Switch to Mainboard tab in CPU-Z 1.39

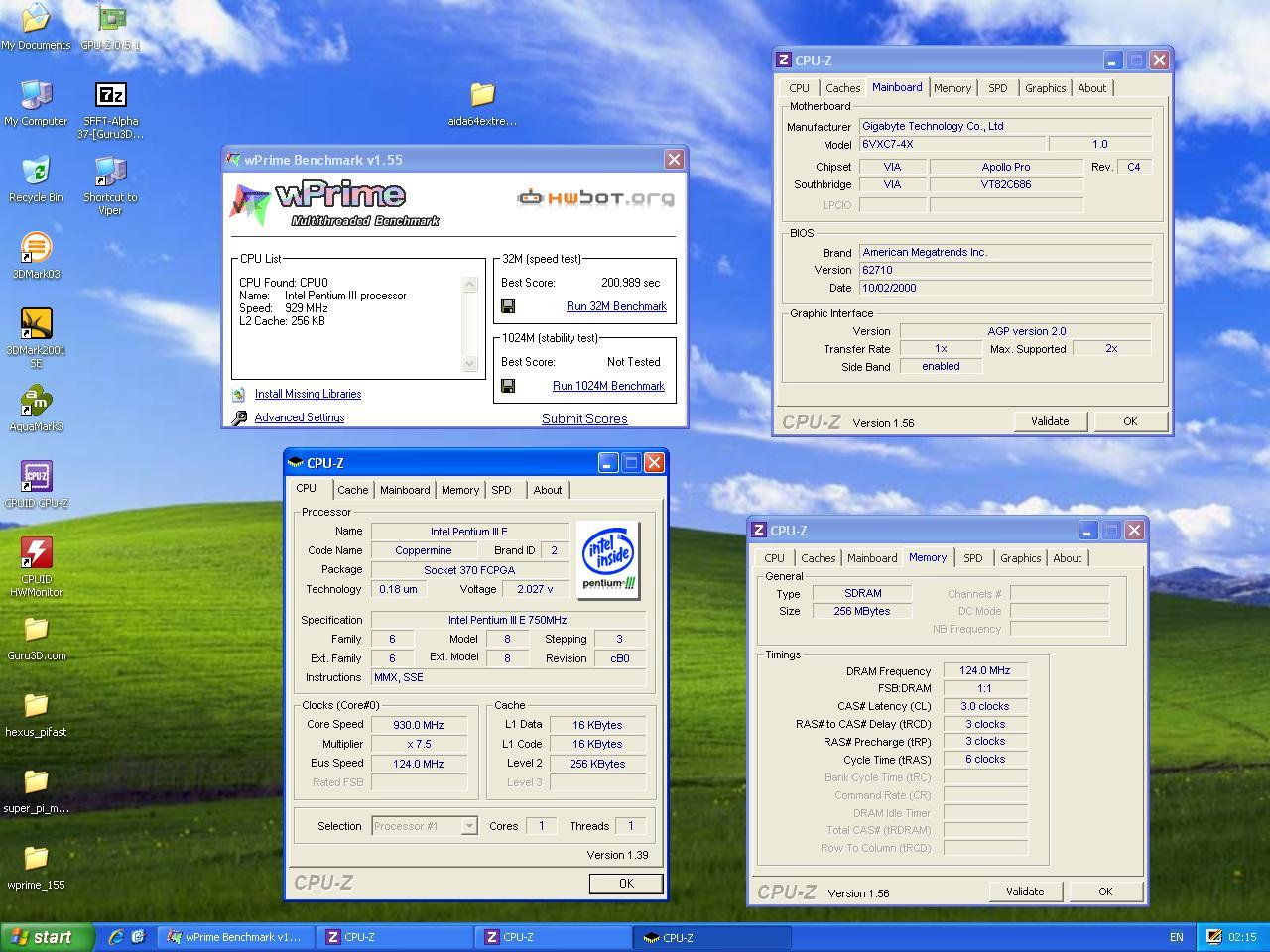(405, 490)
